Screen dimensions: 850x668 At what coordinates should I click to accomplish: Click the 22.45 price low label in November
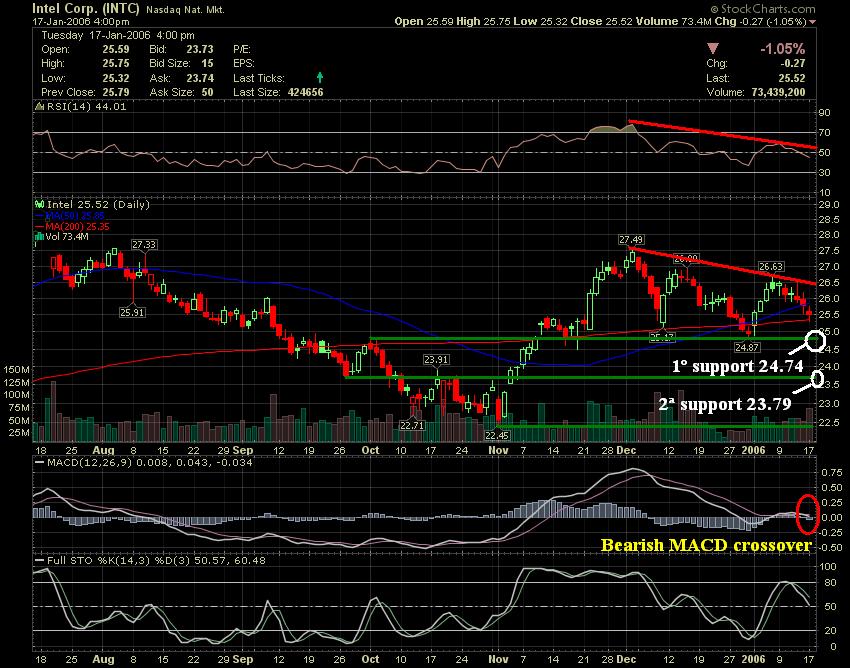(497, 435)
